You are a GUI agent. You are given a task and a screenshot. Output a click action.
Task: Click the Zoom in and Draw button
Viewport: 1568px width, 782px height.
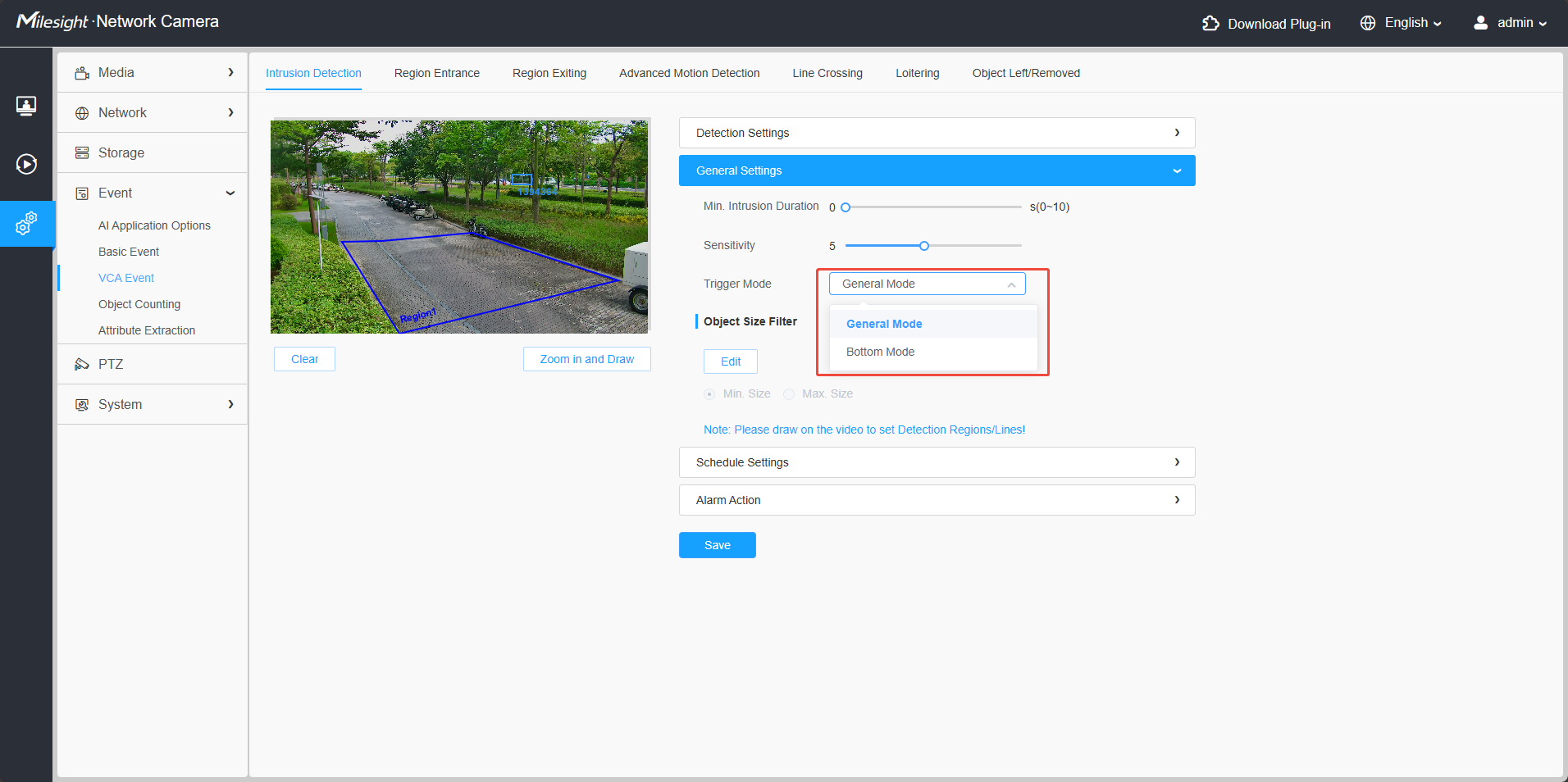[586, 359]
